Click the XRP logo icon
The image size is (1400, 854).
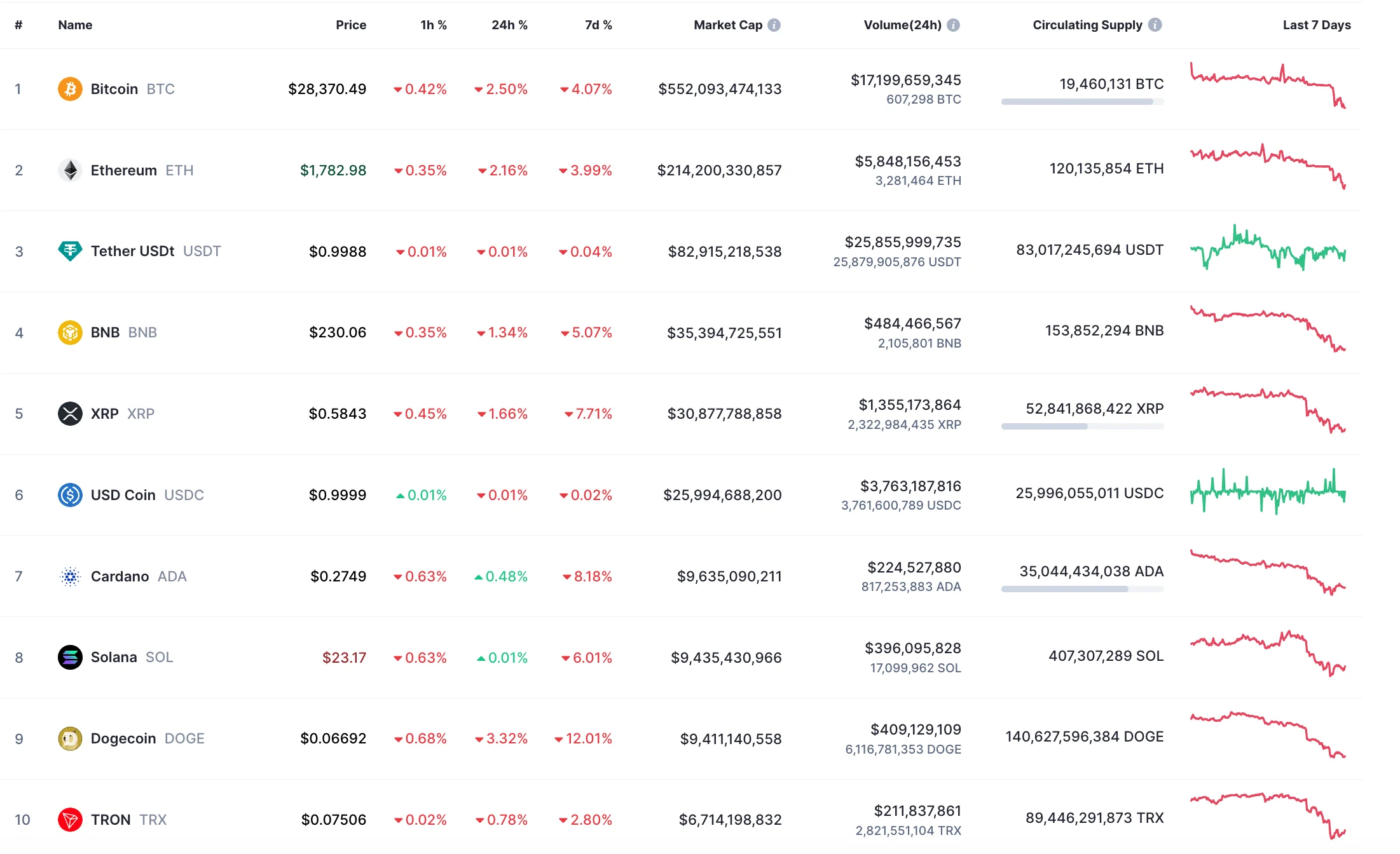tap(70, 414)
